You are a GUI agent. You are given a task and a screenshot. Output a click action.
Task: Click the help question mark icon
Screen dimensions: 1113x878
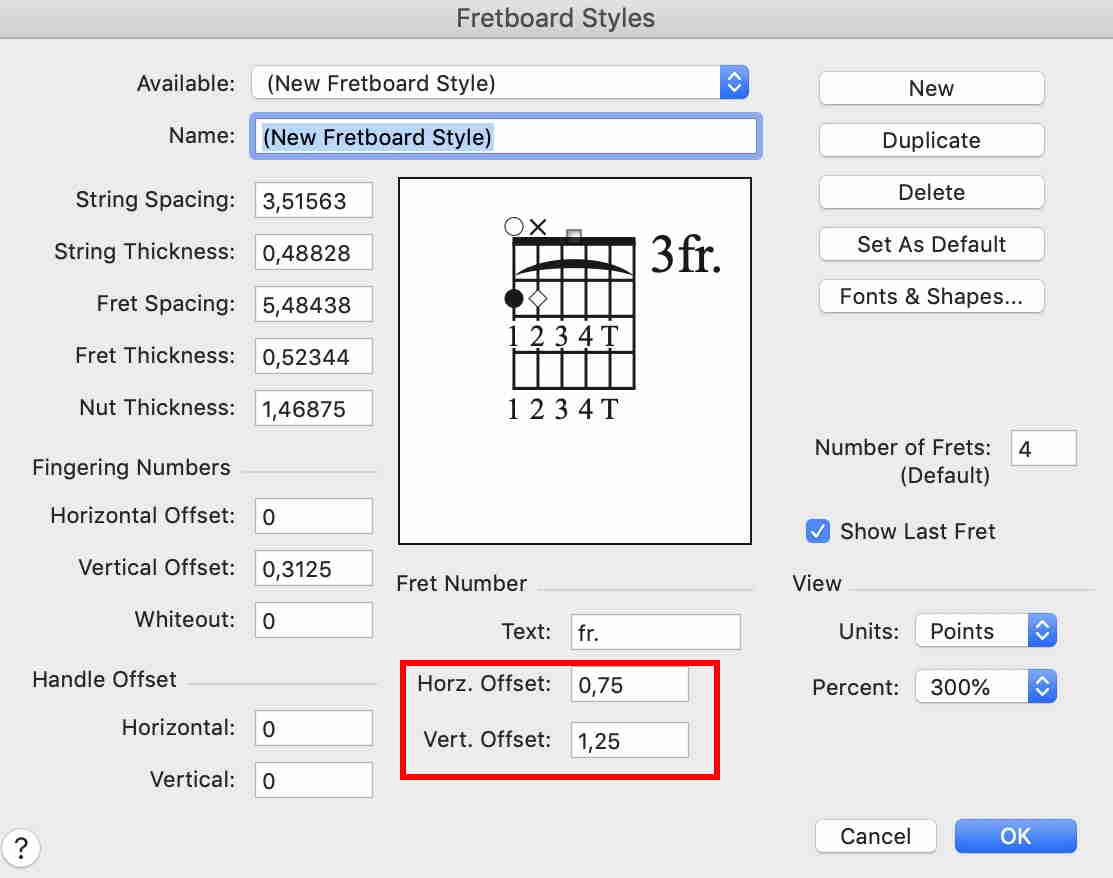pyautogui.click(x=21, y=849)
